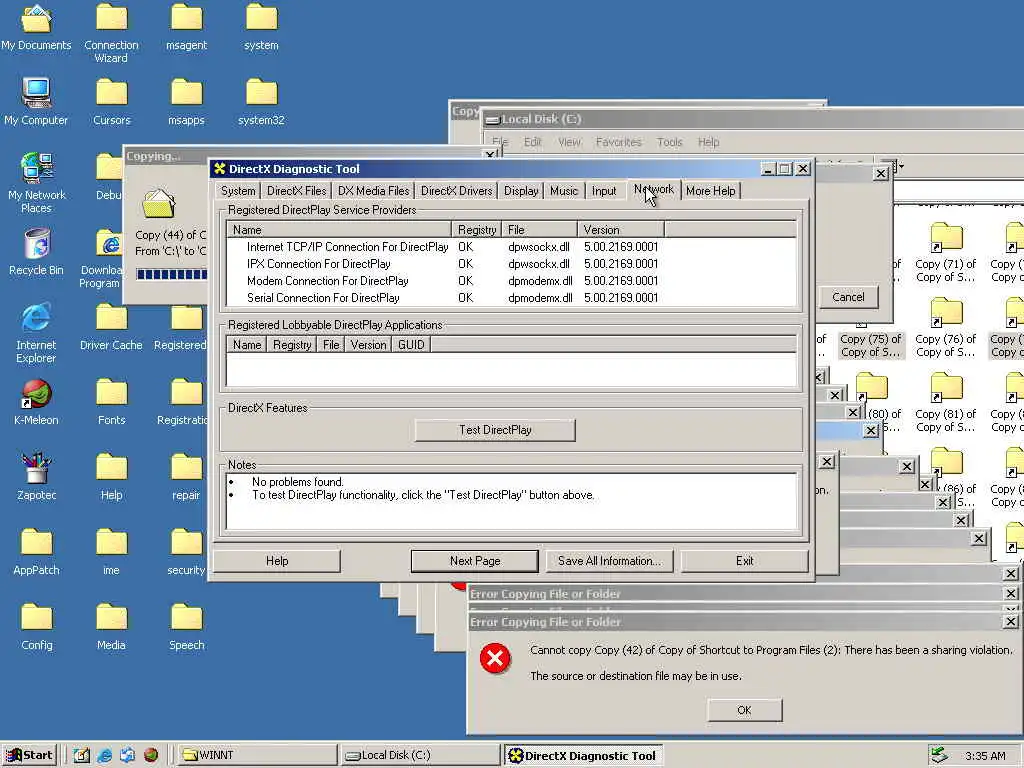Open the ime folder
Image resolution: width=1024 pixels, height=768 pixels.
111,552
